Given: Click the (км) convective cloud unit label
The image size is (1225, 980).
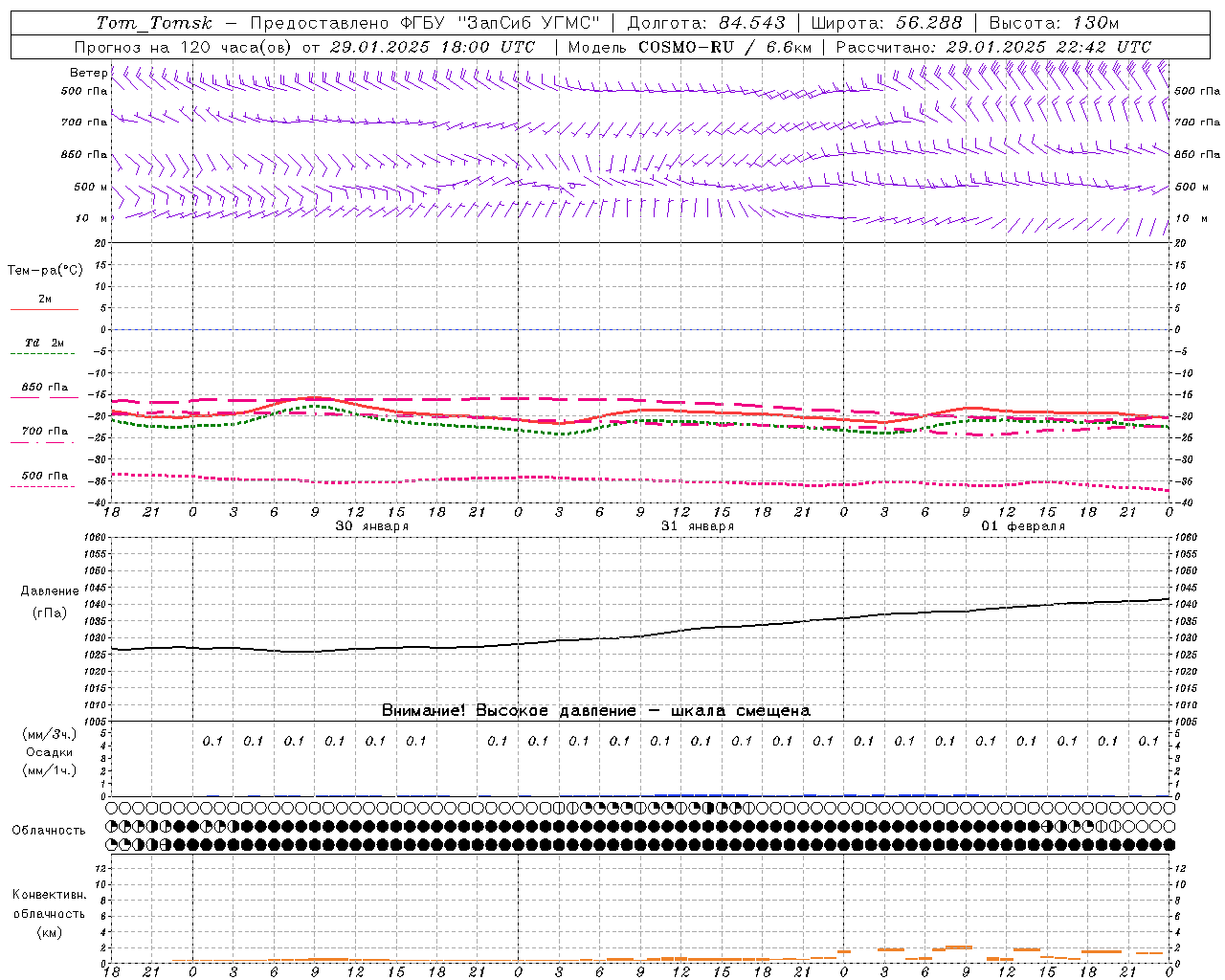Looking at the screenshot, I should (x=49, y=932).
